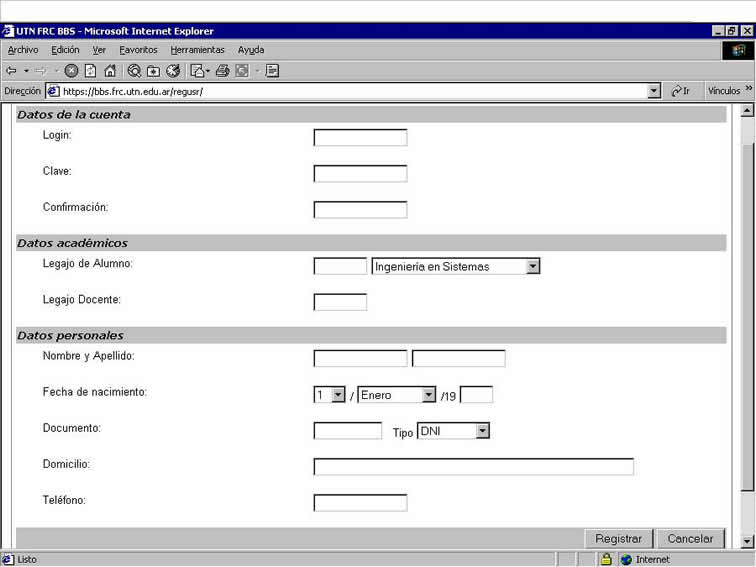Screen dimensions: 756x567
Task: Expand the Vínculos links chevron
Action: 749,88
